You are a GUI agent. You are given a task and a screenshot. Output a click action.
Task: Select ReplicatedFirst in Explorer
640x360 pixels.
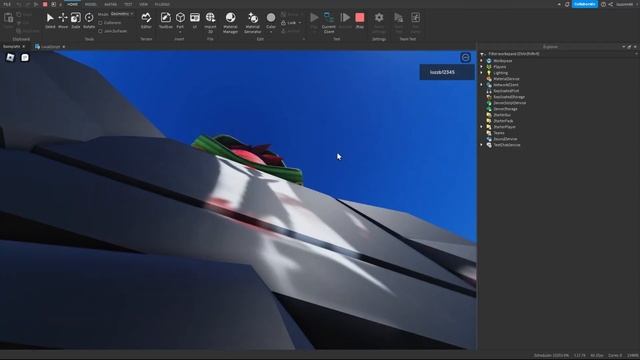point(506,91)
